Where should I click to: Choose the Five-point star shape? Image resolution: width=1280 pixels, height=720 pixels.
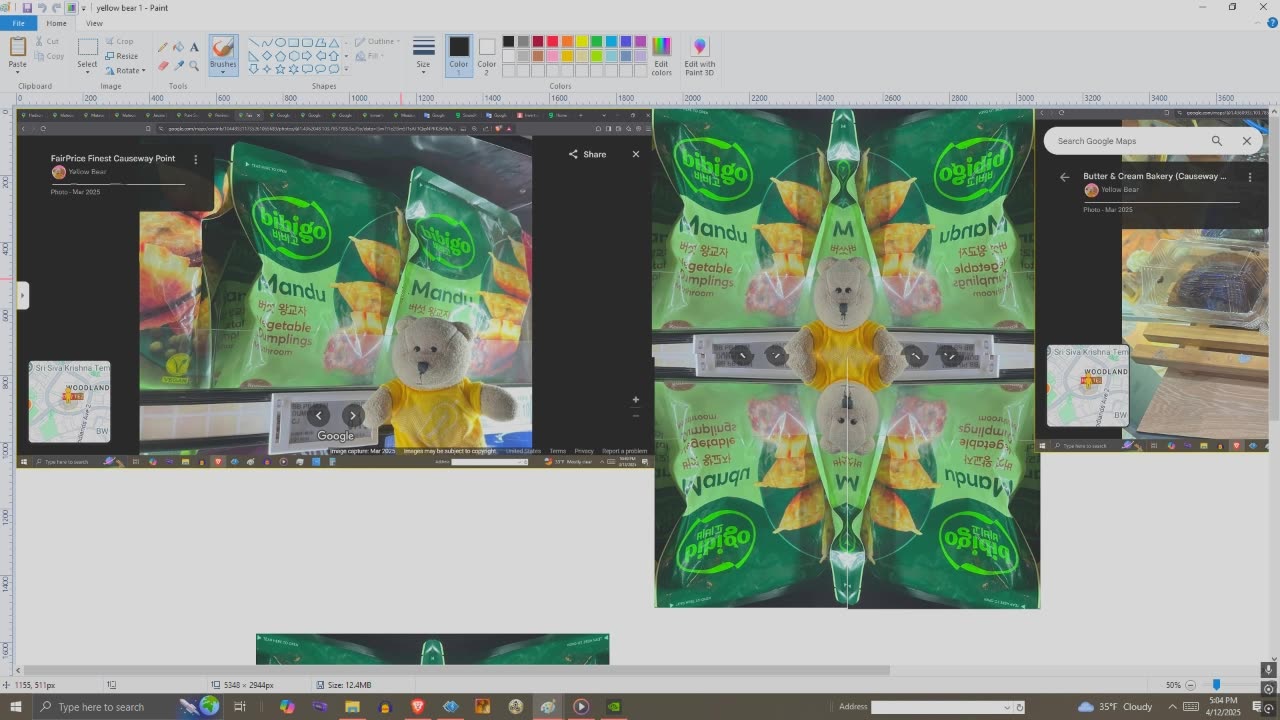[x=280, y=69]
